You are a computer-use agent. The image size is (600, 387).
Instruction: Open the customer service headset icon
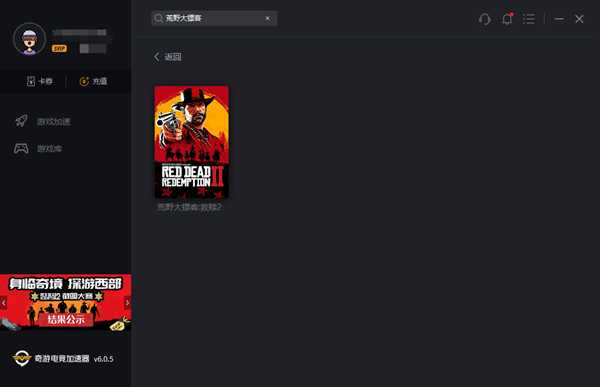[484, 19]
